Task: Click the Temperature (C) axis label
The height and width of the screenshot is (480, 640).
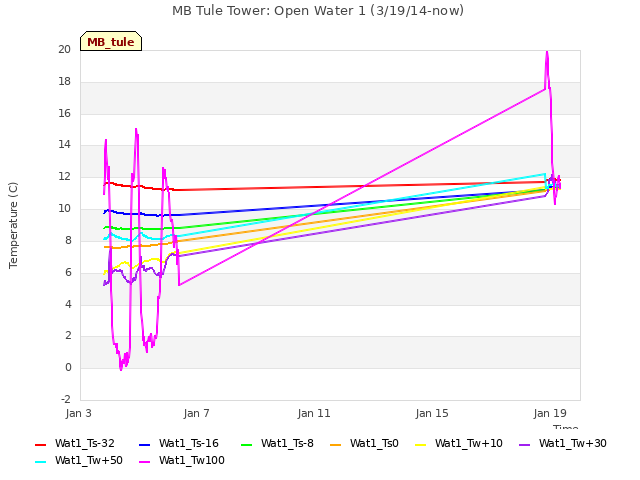Action: (13, 225)
